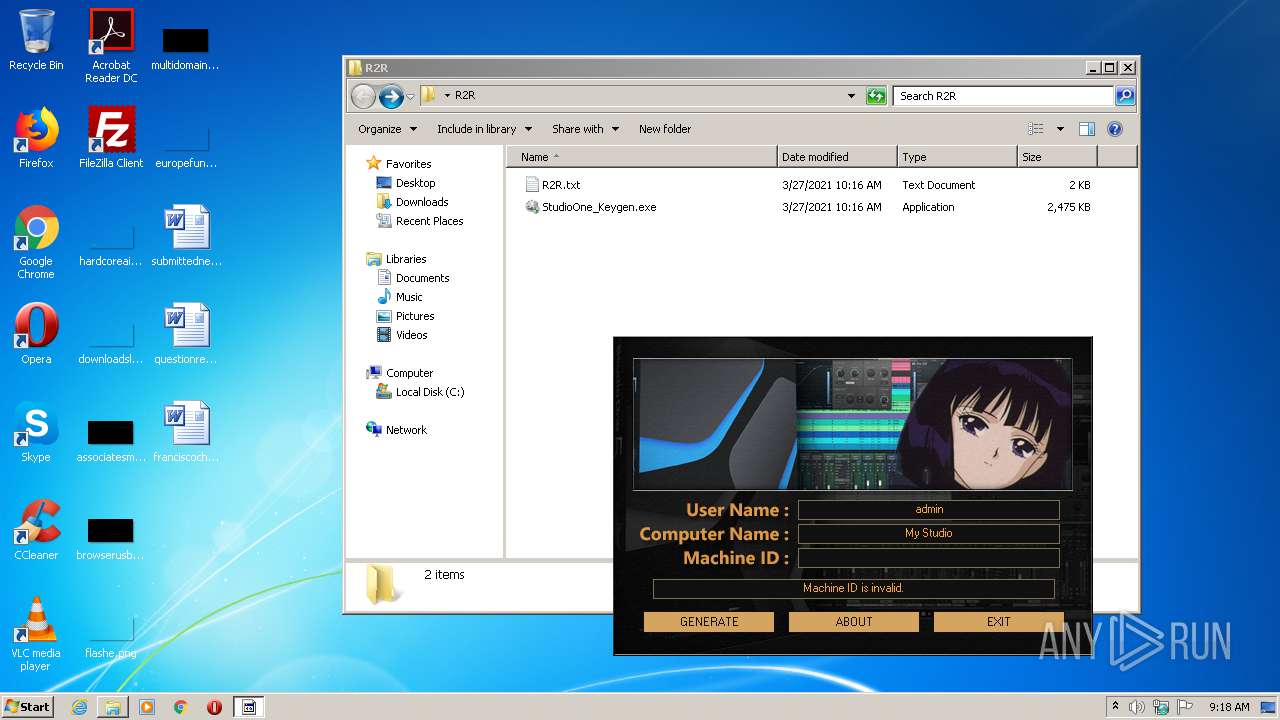Sort files by Size column
Viewport: 1280px width, 720px height.
[1057, 157]
